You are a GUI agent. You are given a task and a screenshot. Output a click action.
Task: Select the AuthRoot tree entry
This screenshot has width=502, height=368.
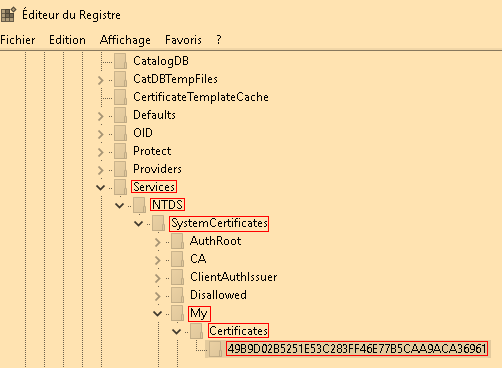[215, 241]
